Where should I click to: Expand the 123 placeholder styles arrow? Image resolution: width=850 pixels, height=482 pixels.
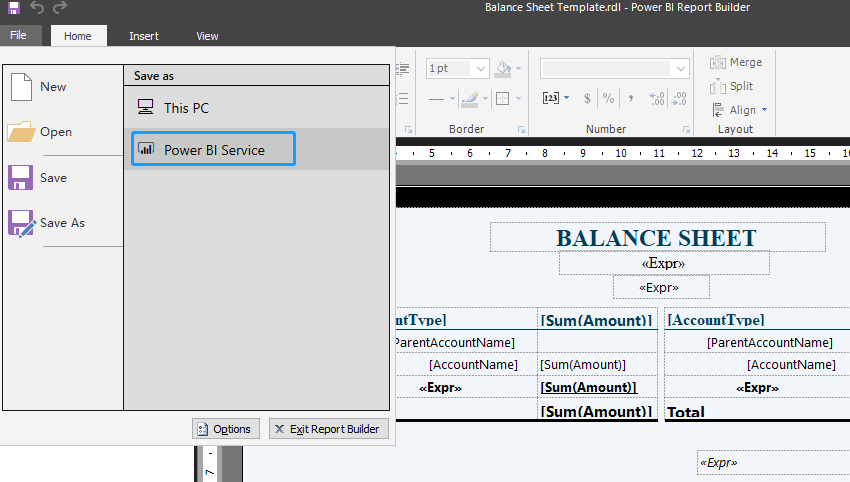click(566, 98)
